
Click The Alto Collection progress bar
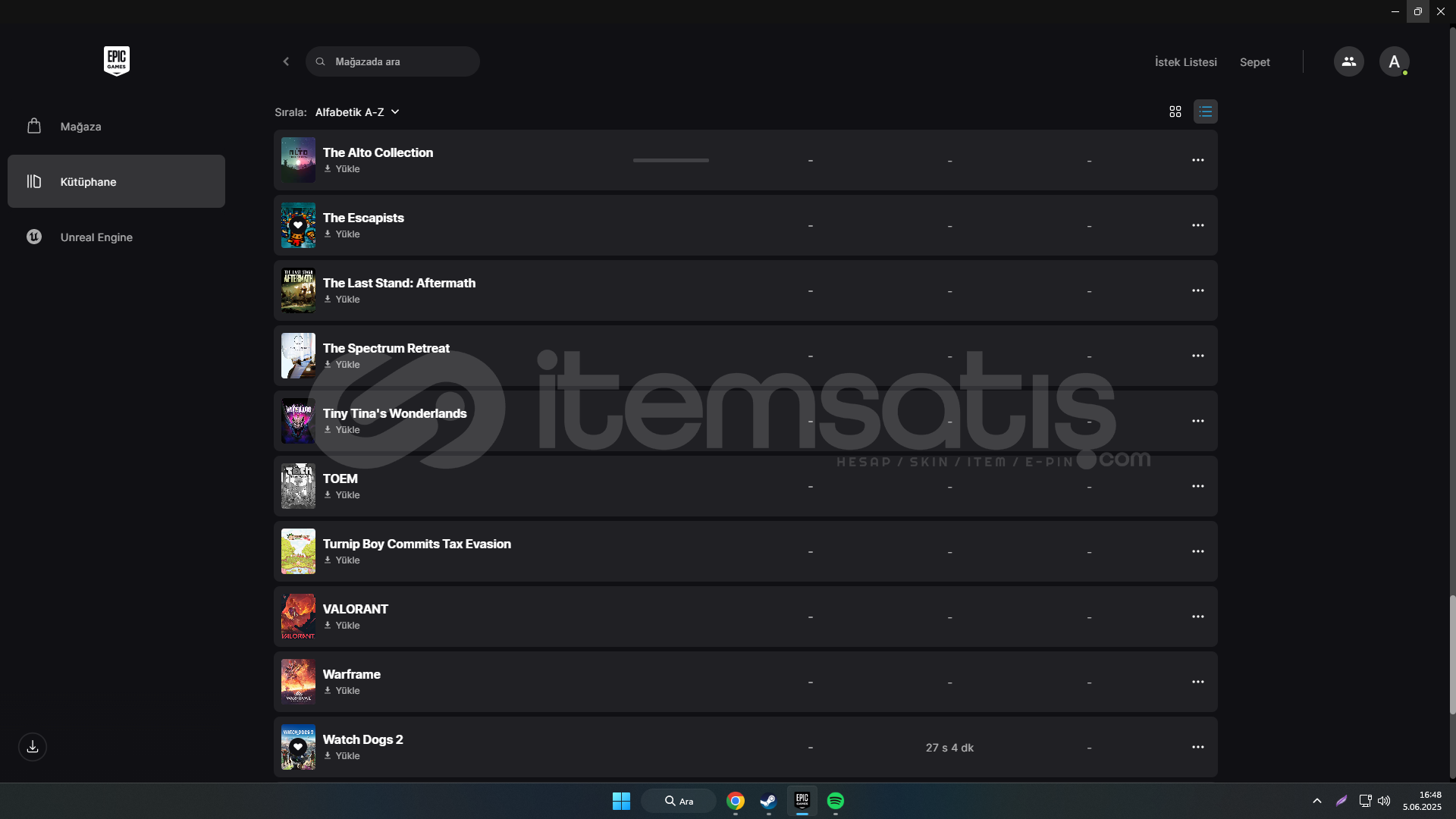coord(671,160)
